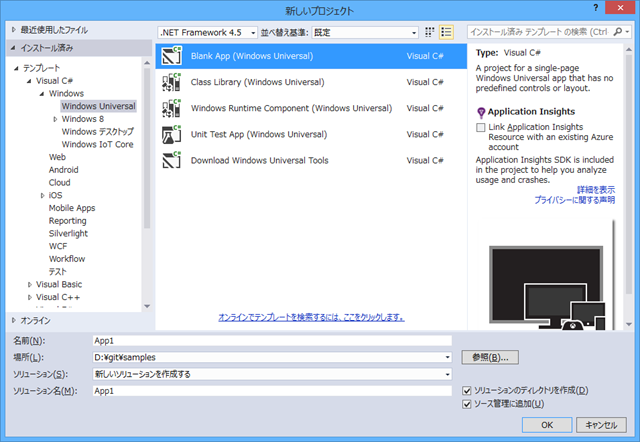
Task: Collapse the templates tree node
Action: (x=16, y=68)
